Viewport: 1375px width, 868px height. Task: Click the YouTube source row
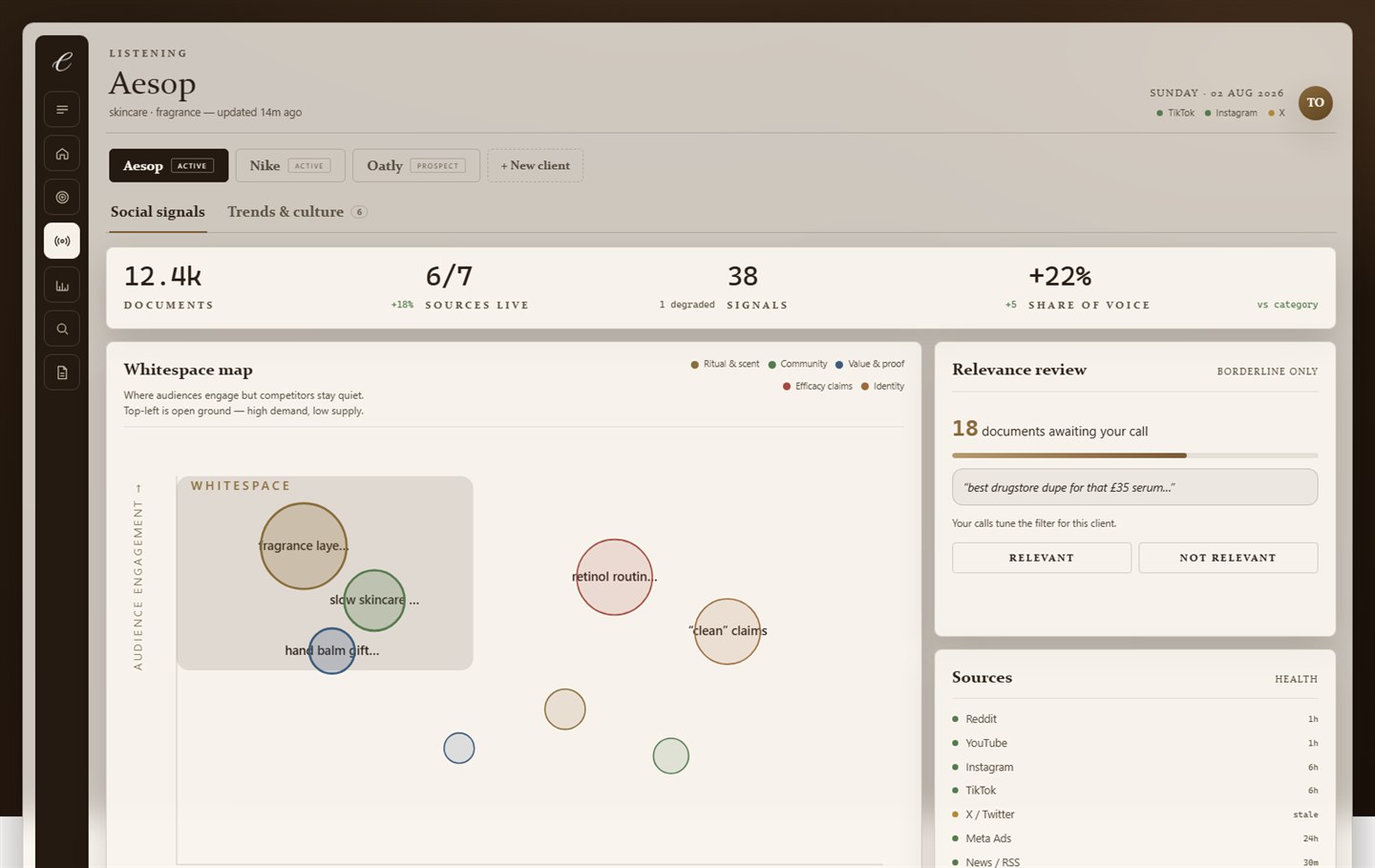click(1134, 743)
